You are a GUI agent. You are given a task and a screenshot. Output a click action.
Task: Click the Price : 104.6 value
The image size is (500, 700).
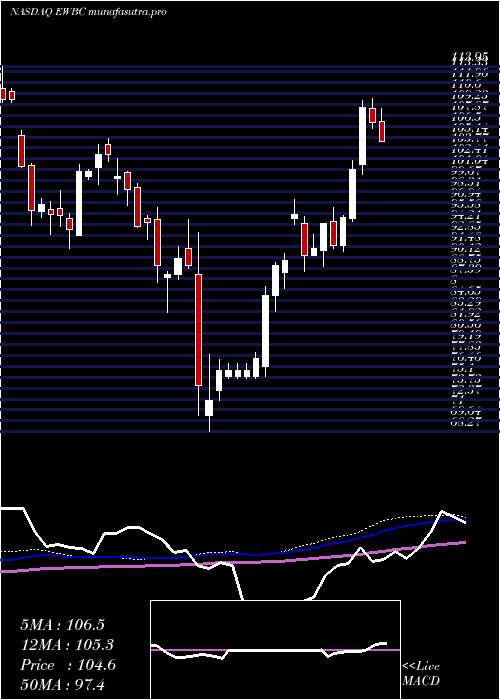[68, 665]
